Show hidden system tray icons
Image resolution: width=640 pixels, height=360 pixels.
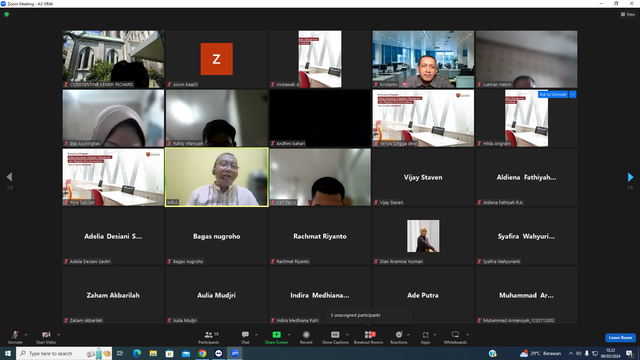571,353
